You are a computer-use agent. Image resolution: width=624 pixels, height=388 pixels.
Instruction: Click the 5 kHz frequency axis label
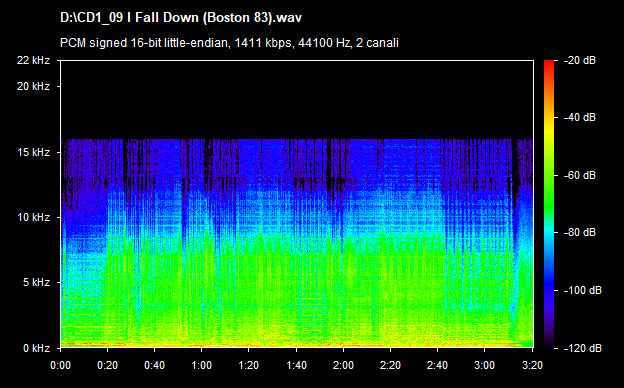pos(36,283)
